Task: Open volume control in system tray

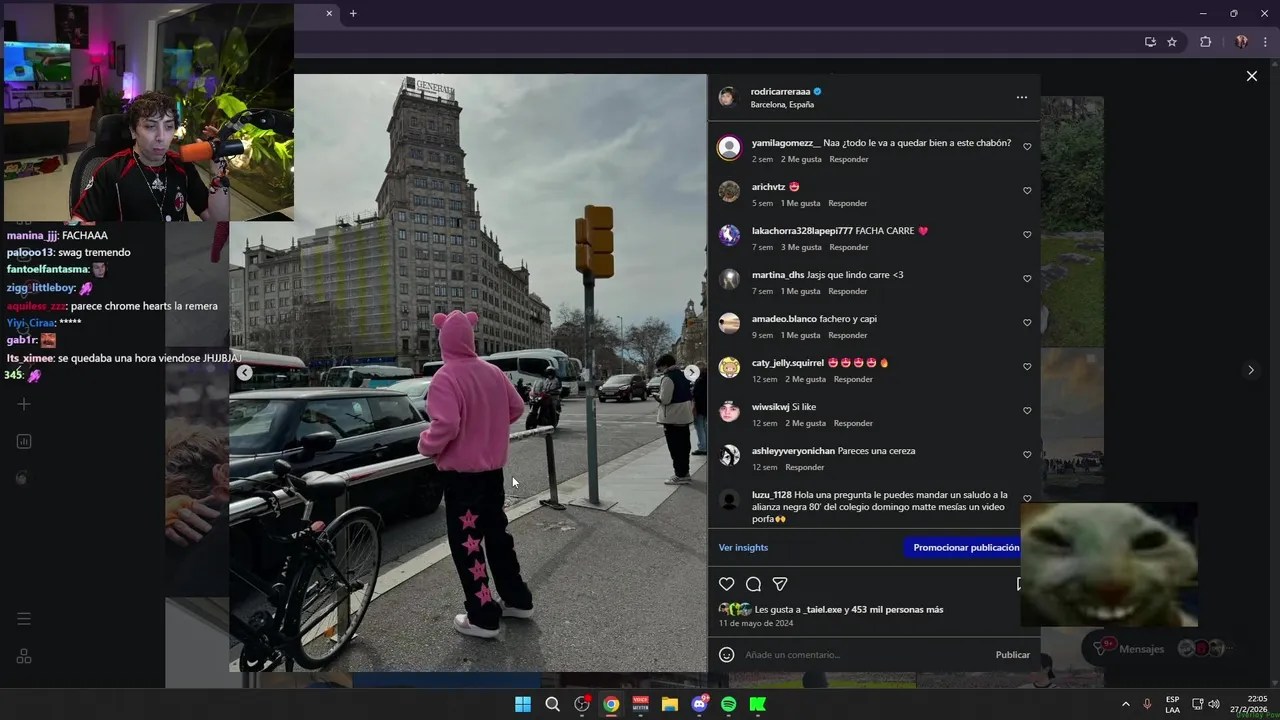Action: click(1214, 704)
